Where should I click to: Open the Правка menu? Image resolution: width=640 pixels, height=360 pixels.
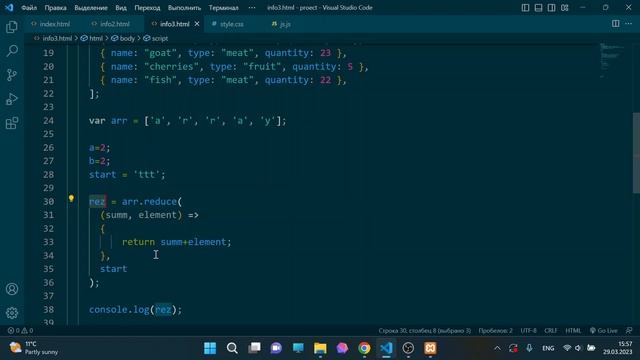[x=56, y=8]
